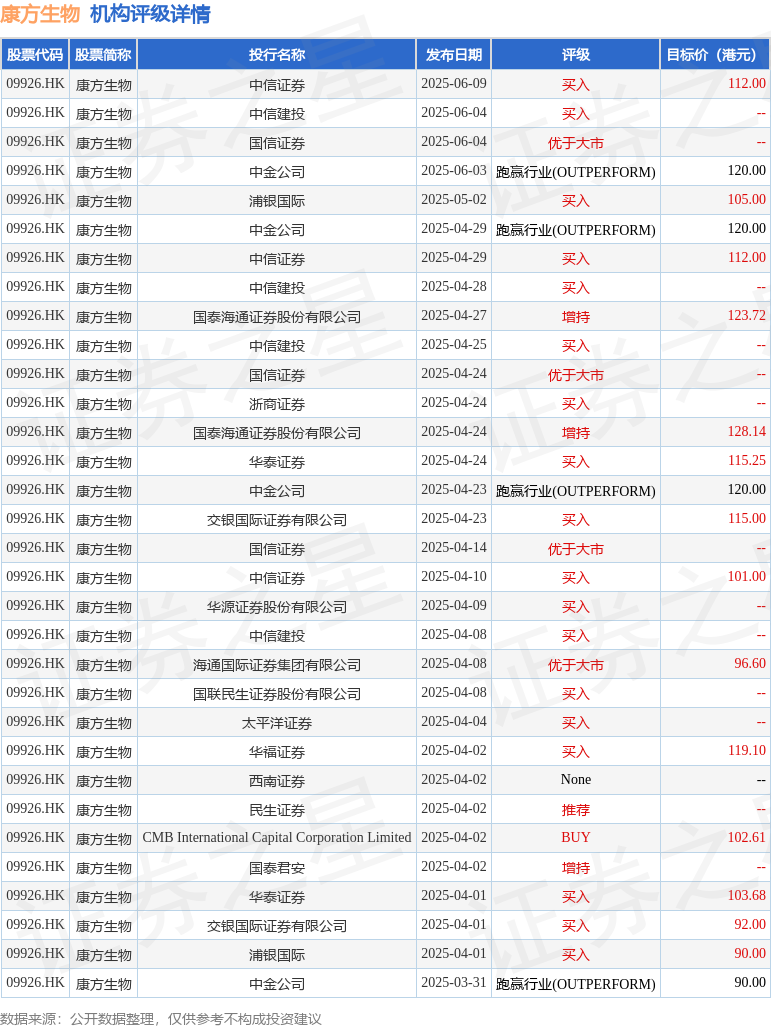Select the date 2025-04-28
This screenshot has height=1028, width=771.
coord(454,287)
